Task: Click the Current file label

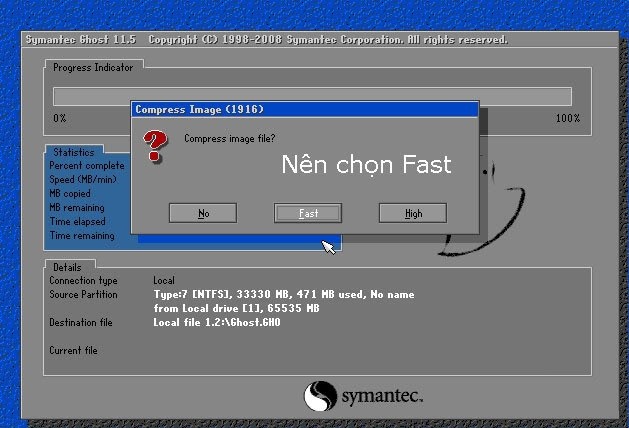Action: tap(74, 351)
